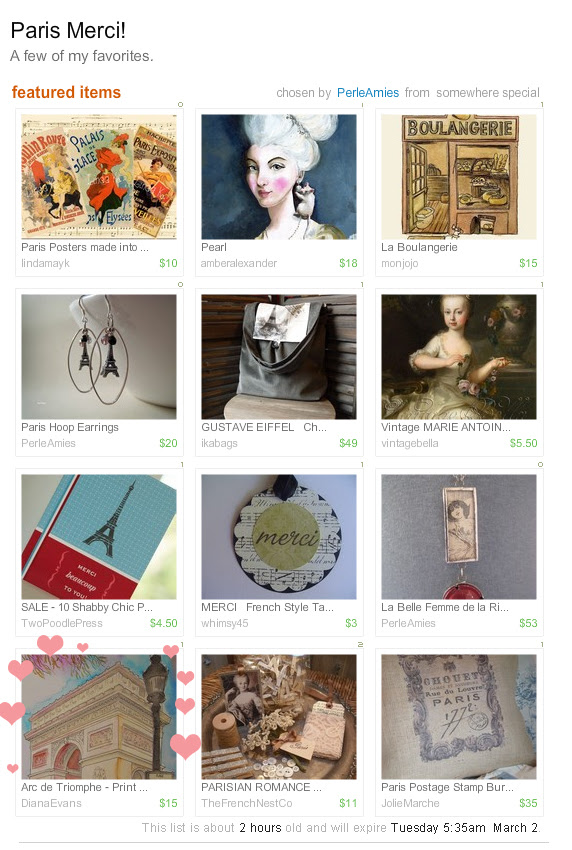Visit TwoPoodlePress shop link
The image size is (572, 850).
point(62,623)
